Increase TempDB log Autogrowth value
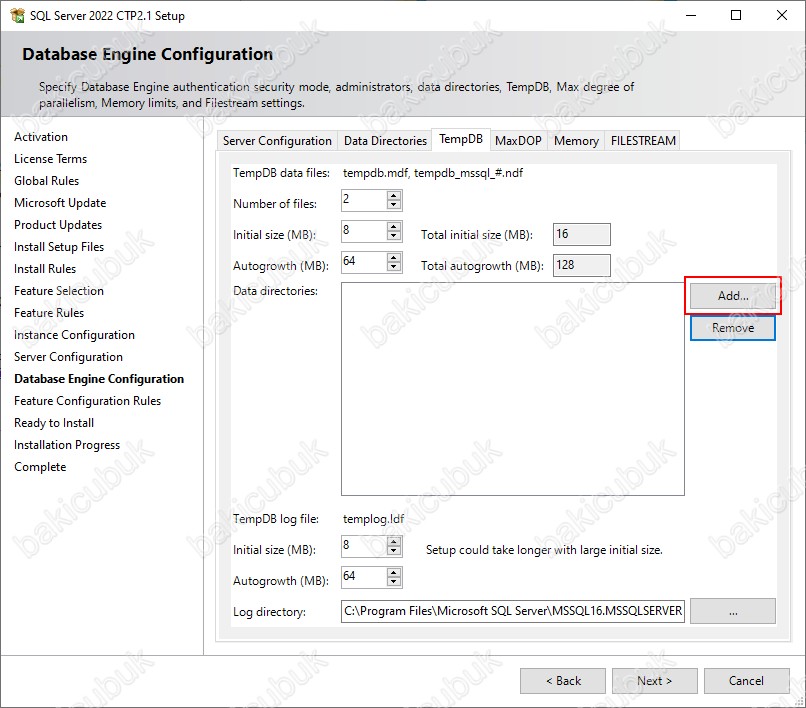 coord(394,573)
